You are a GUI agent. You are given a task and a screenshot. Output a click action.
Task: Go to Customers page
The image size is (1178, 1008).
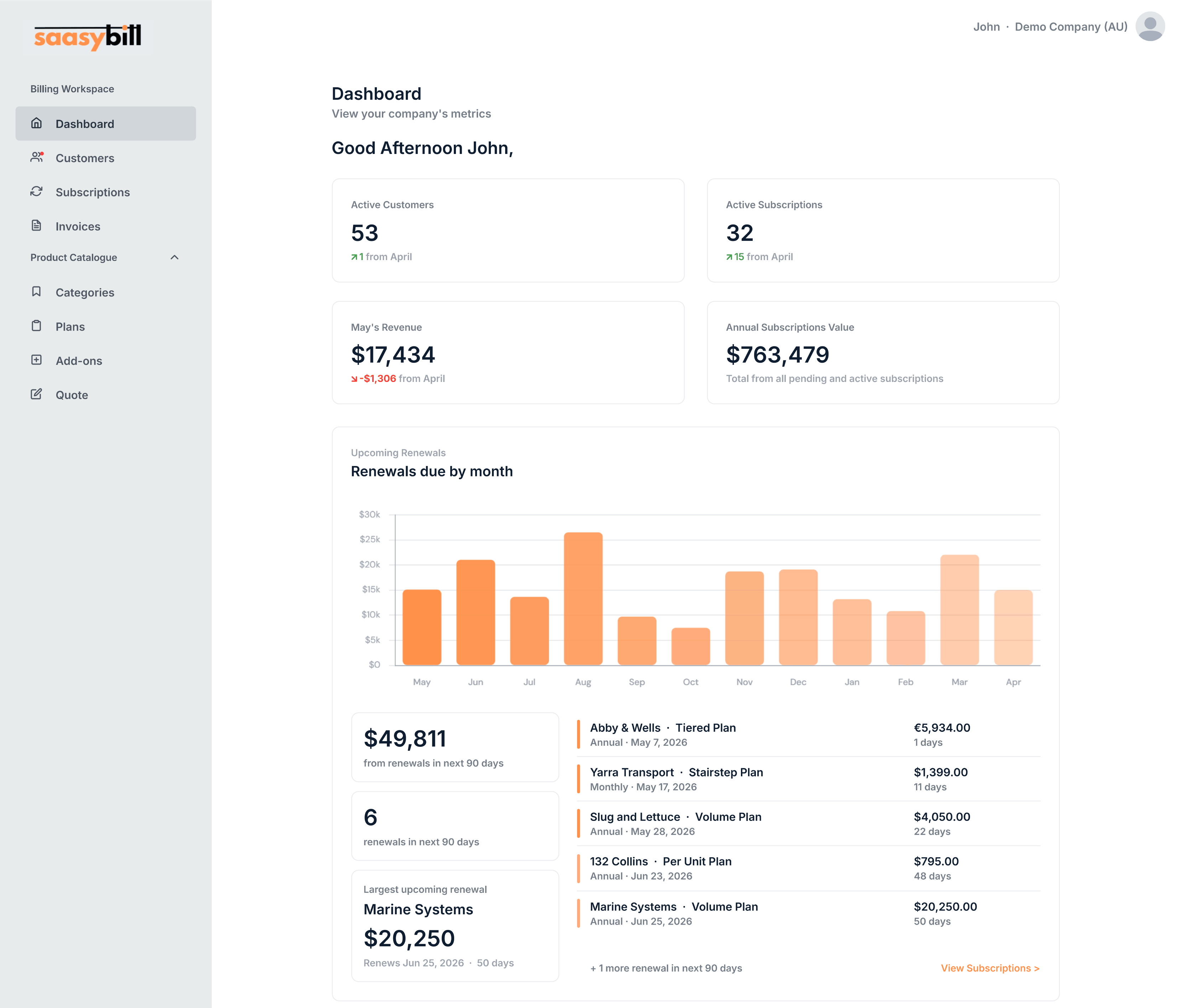point(106,158)
